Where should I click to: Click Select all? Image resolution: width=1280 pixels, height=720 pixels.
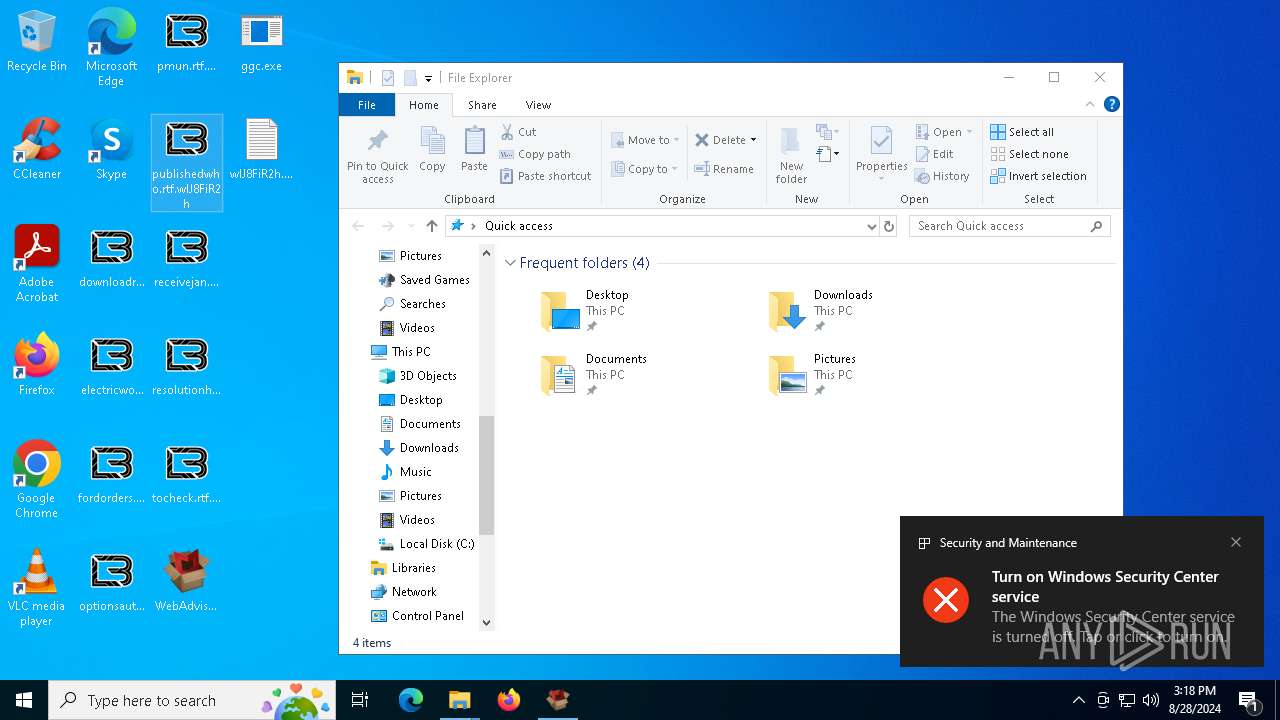point(1022,132)
